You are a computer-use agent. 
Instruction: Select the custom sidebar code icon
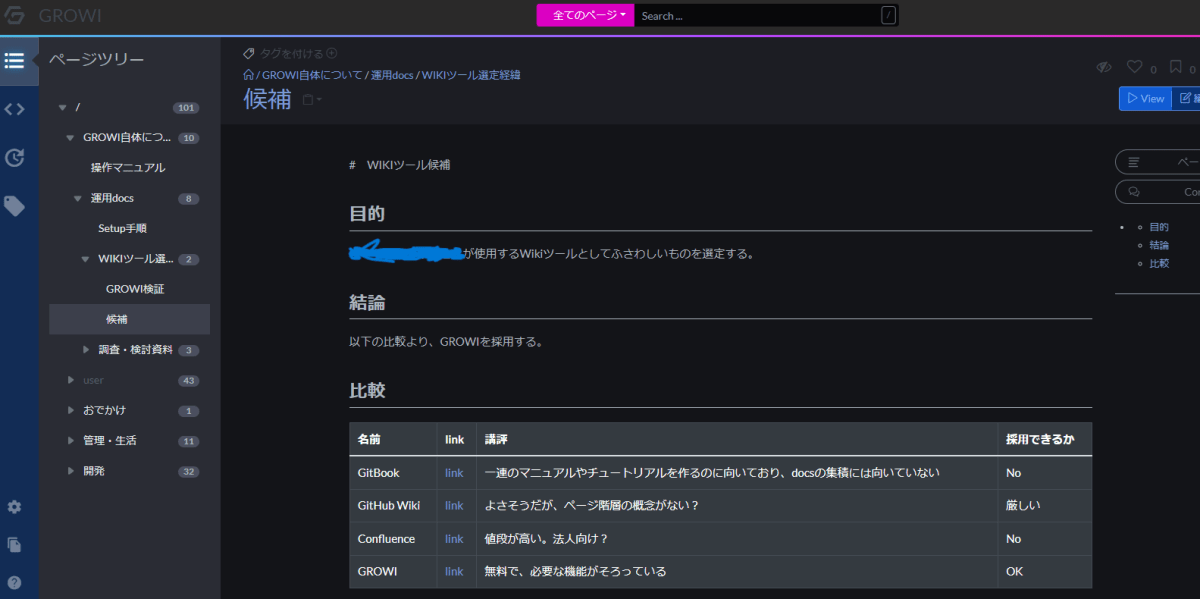tap(14, 108)
